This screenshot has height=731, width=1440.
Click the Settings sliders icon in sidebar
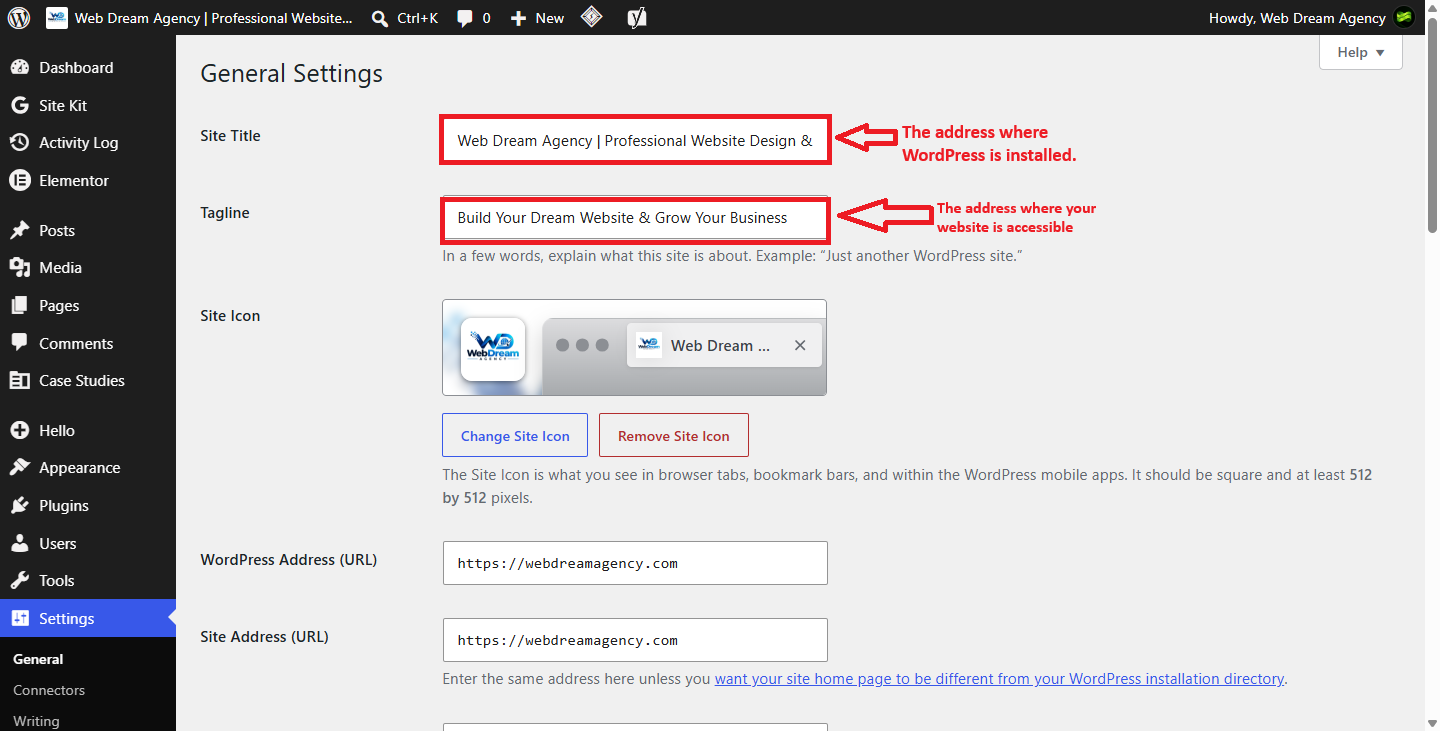point(20,619)
